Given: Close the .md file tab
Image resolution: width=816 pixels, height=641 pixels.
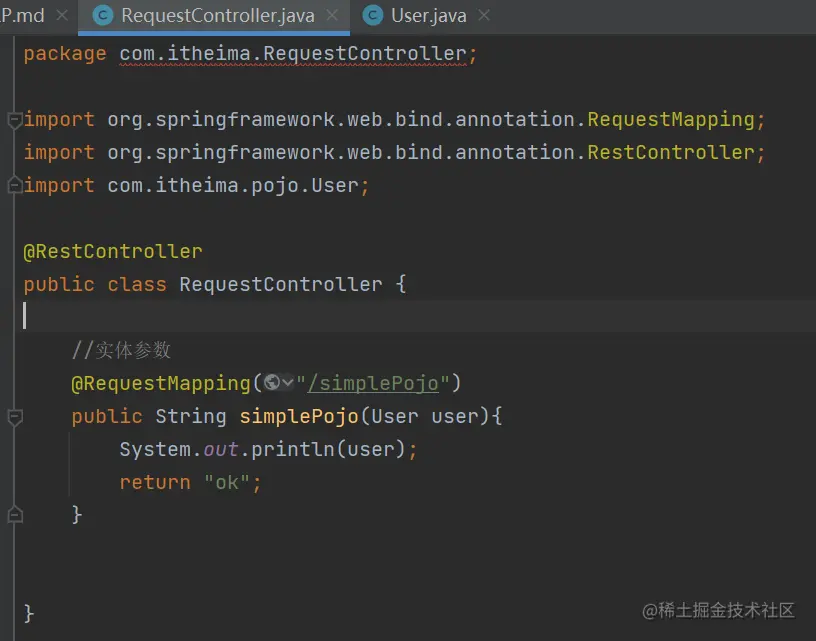Looking at the screenshot, I should click(62, 16).
